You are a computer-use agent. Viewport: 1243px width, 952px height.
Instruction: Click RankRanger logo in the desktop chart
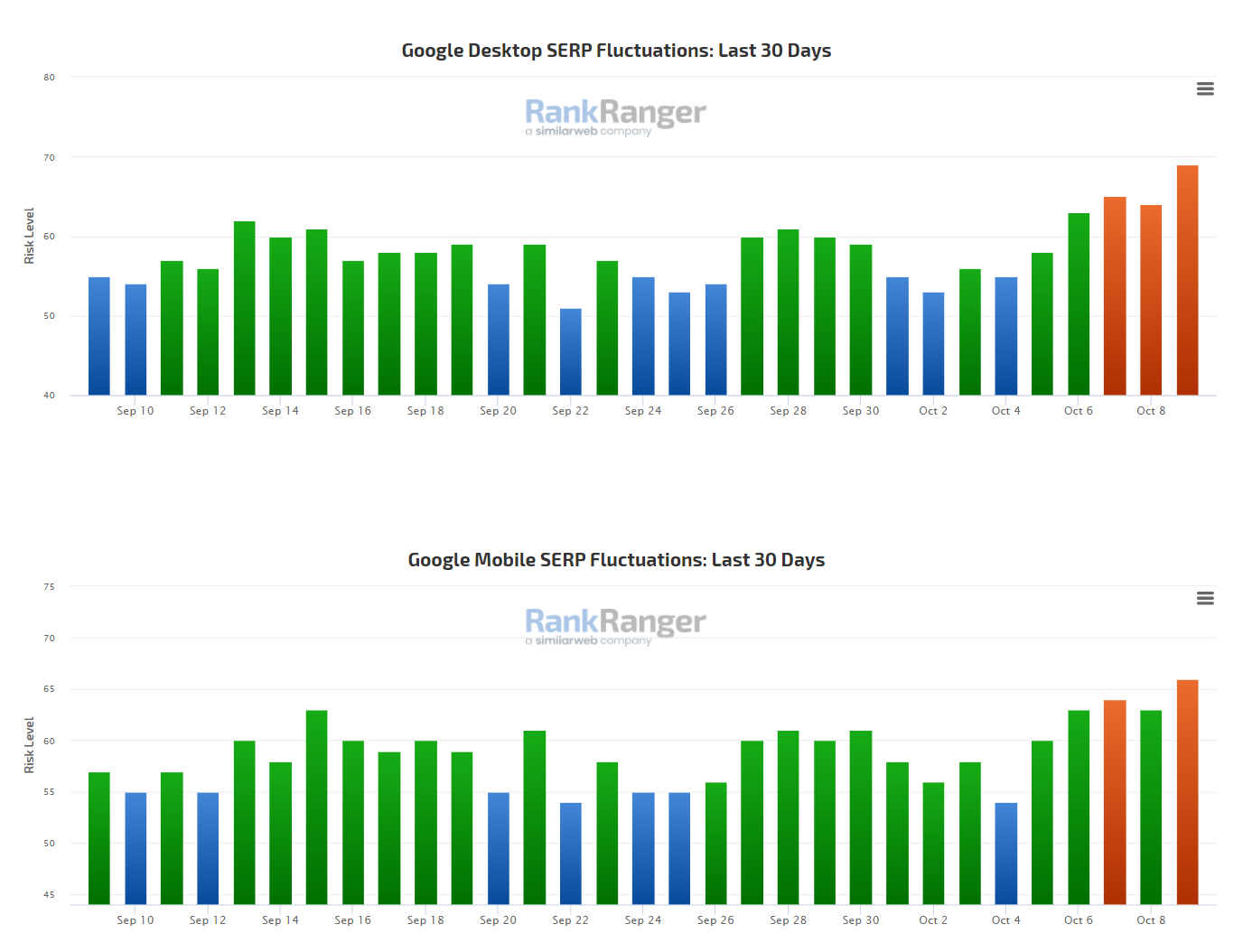pos(615,117)
